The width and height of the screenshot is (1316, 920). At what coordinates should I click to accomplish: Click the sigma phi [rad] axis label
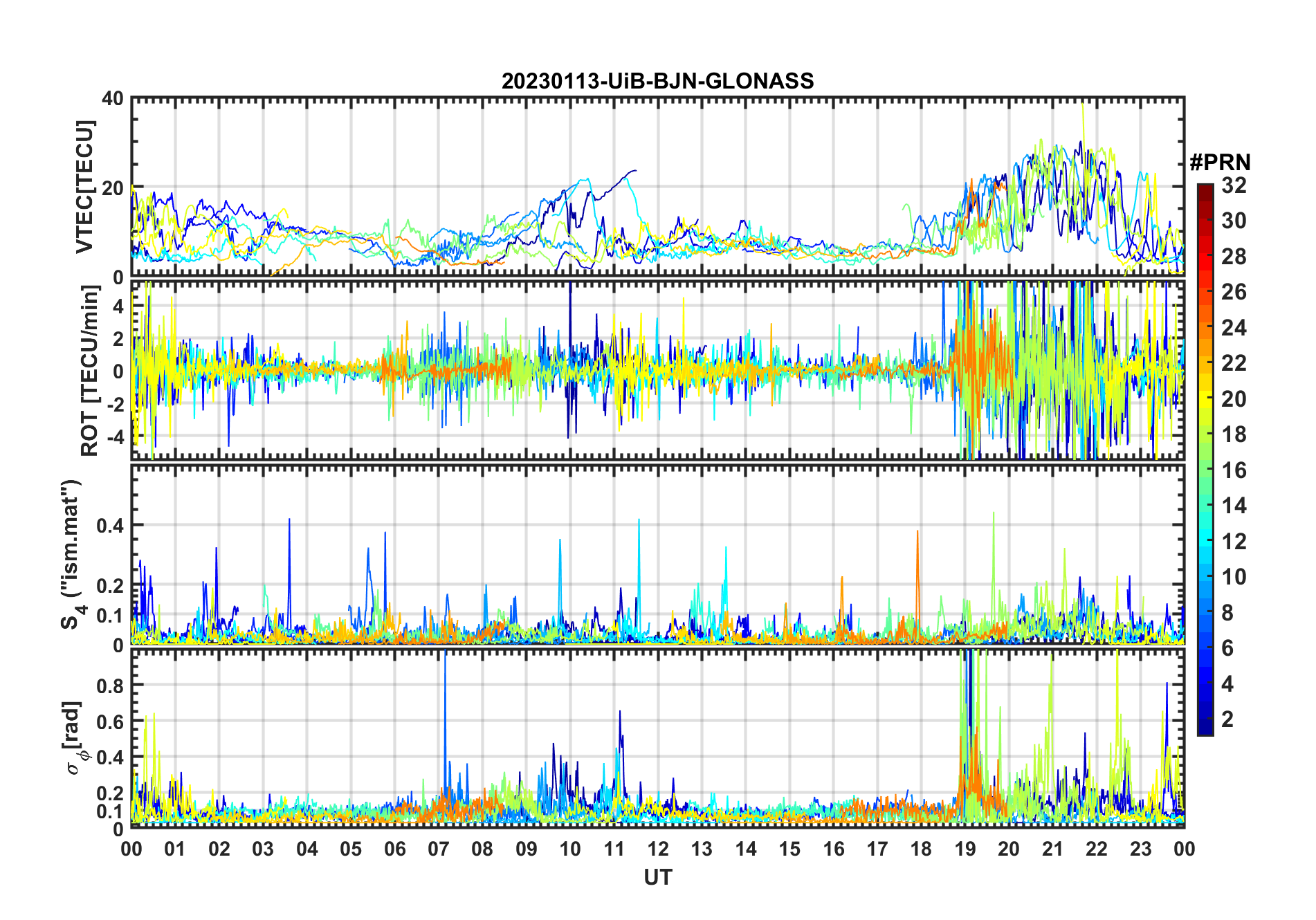pos(76,738)
